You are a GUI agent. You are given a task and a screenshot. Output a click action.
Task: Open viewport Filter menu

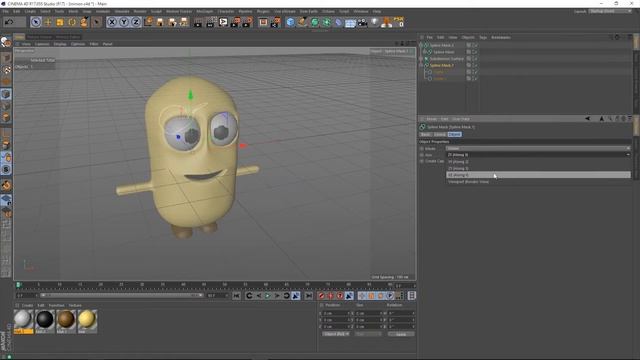coord(94,44)
